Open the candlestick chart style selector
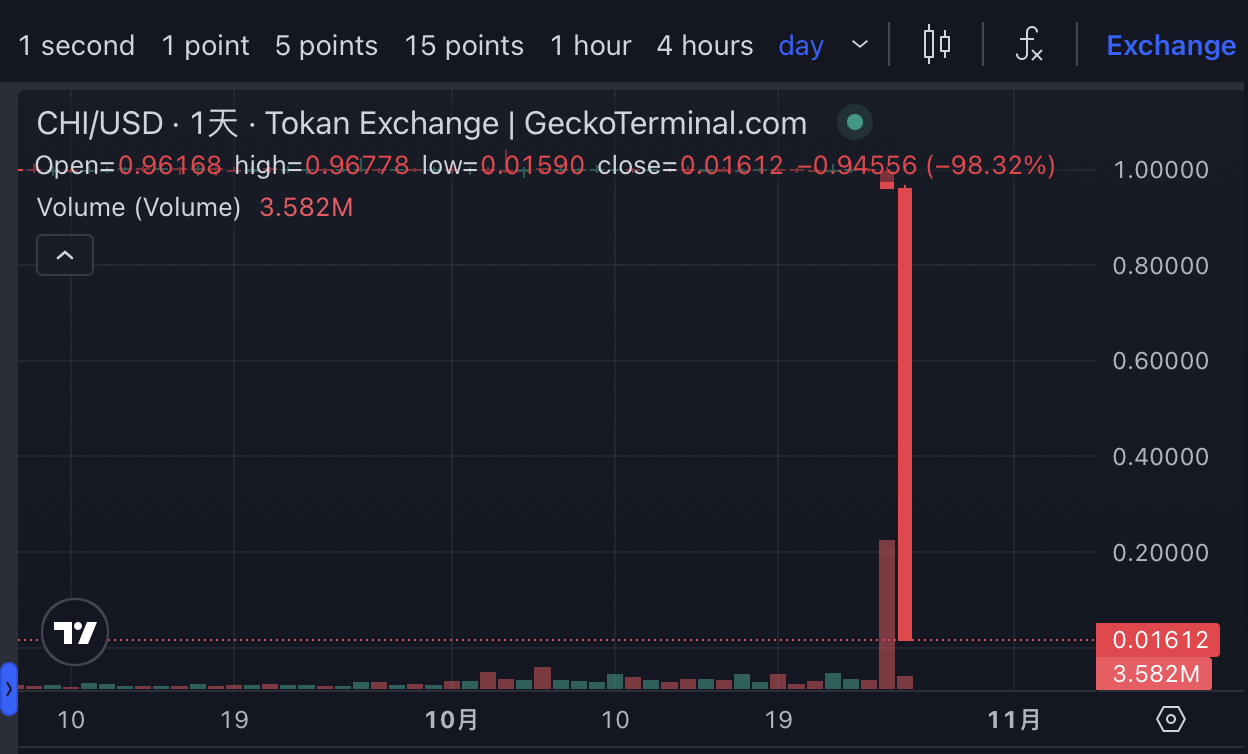 (934, 44)
